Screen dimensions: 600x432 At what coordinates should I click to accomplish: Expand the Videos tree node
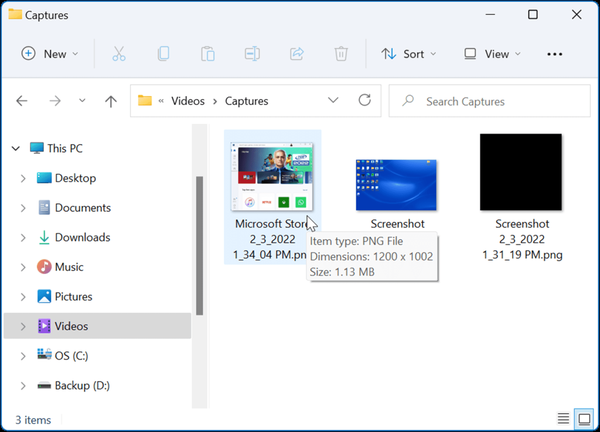coord(23,326)
